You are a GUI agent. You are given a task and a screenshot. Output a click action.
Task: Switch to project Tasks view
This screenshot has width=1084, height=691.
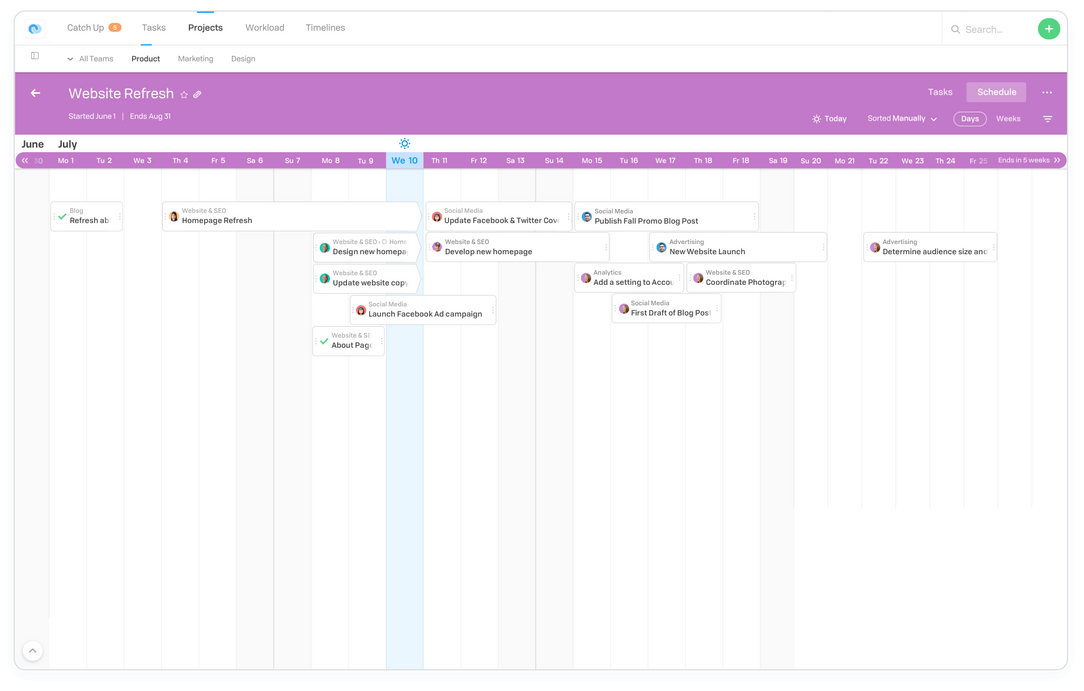click(940, 92)
